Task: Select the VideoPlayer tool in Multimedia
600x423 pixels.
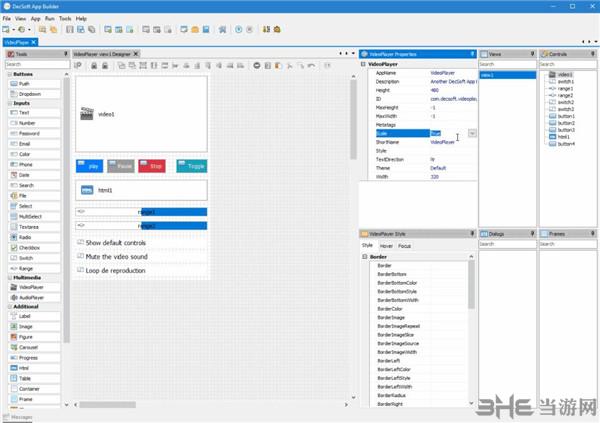Action: [x=34, y=287]
